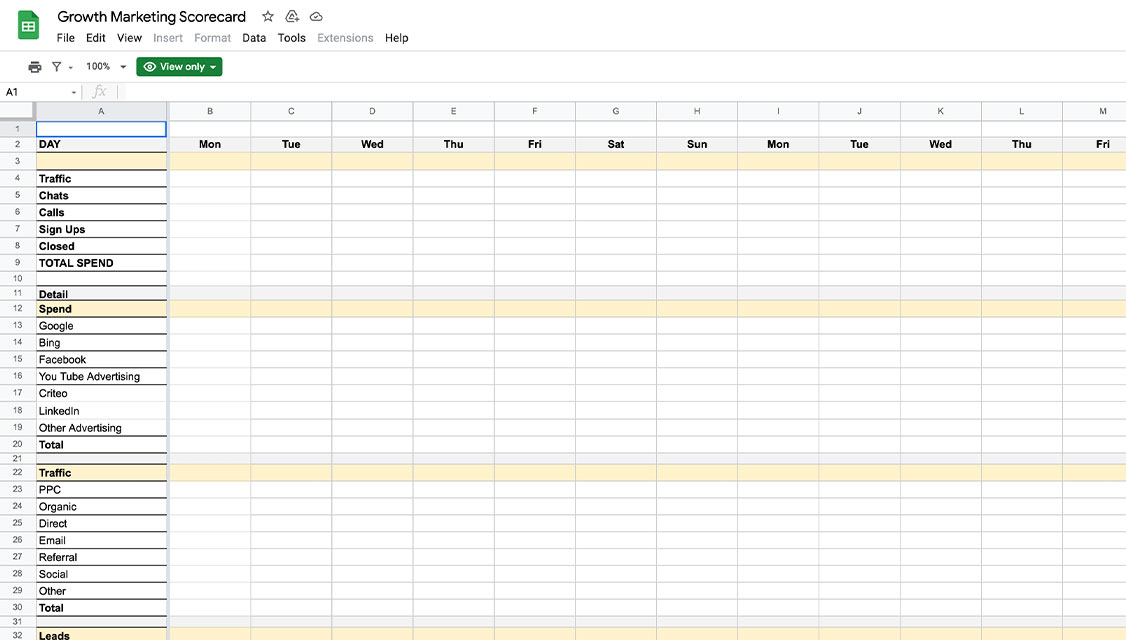Open the Tools menu
1126x640 pixels.
point(292,38)
